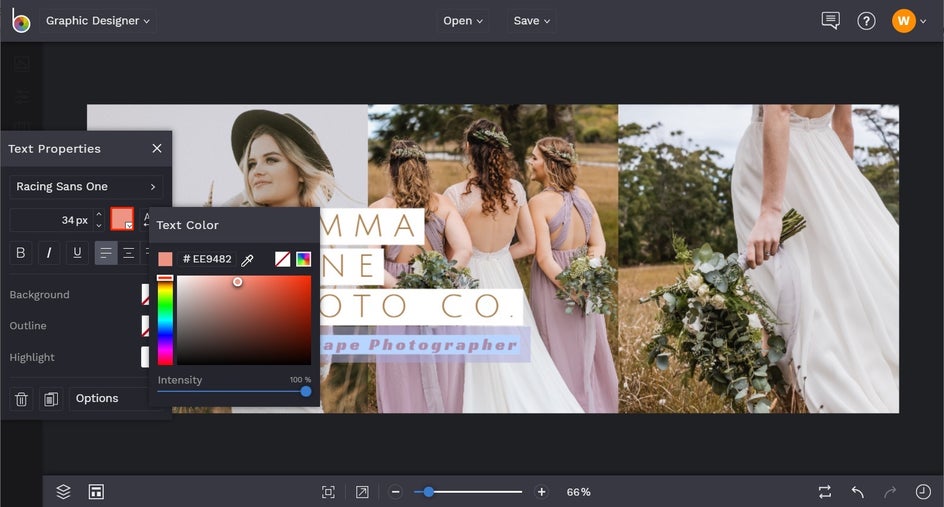Screen dimensions: 944x507
Task: Click the current color preview in Text Color
Action: pyautogui.click(x=165, y=259)
